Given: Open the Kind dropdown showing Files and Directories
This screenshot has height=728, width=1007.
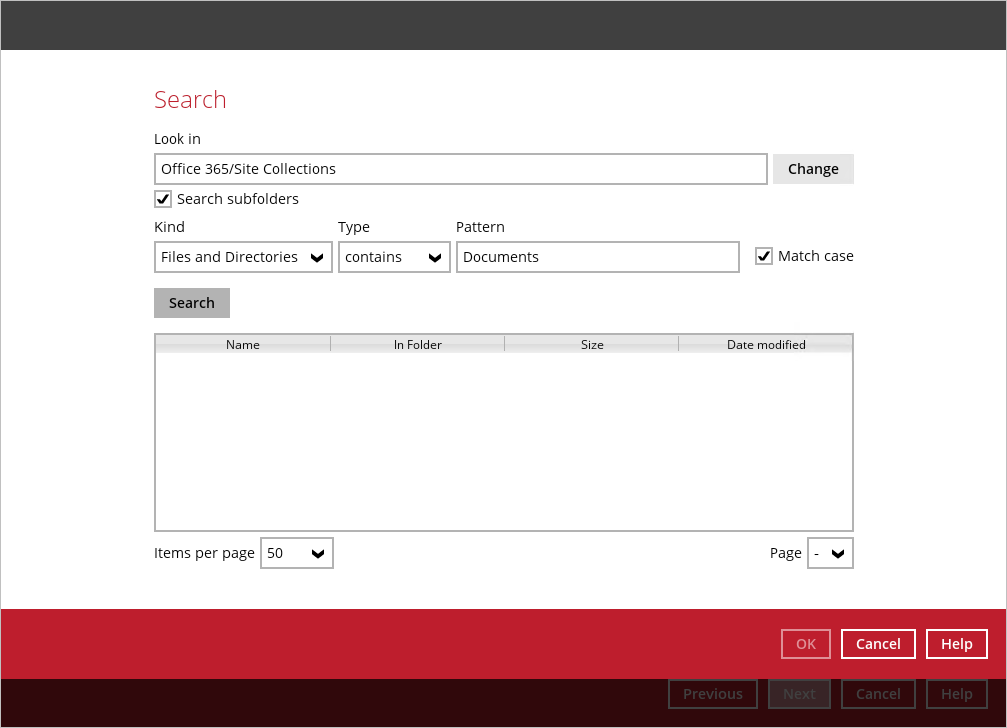Looking at the screenshot, I should coord(243,257).
